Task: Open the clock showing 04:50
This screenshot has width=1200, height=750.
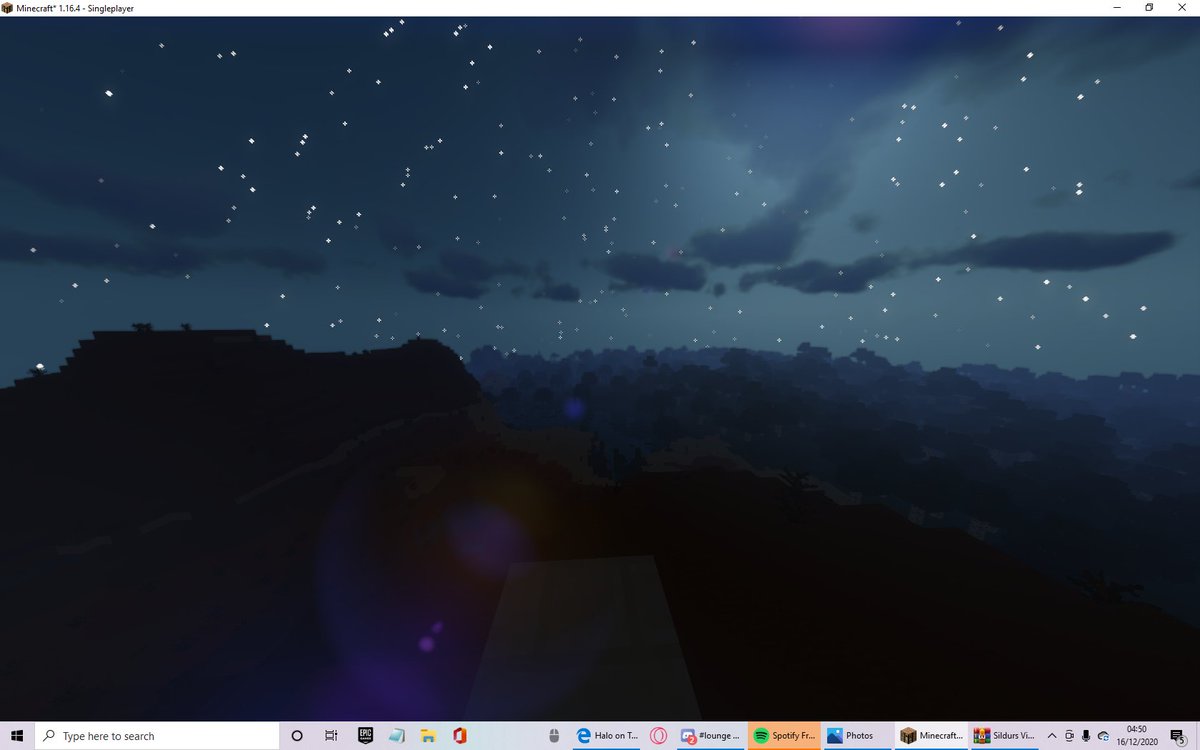Action: (x=1137, y=736)
